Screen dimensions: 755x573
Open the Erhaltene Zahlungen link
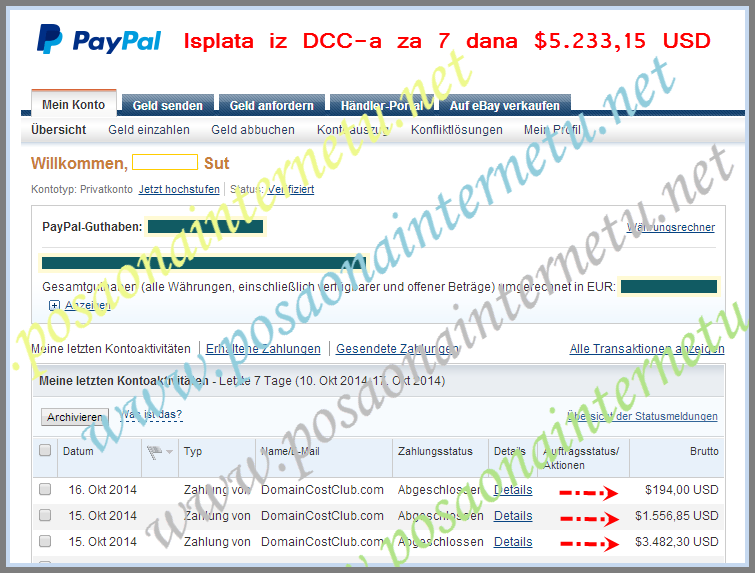tap(263, 349)
